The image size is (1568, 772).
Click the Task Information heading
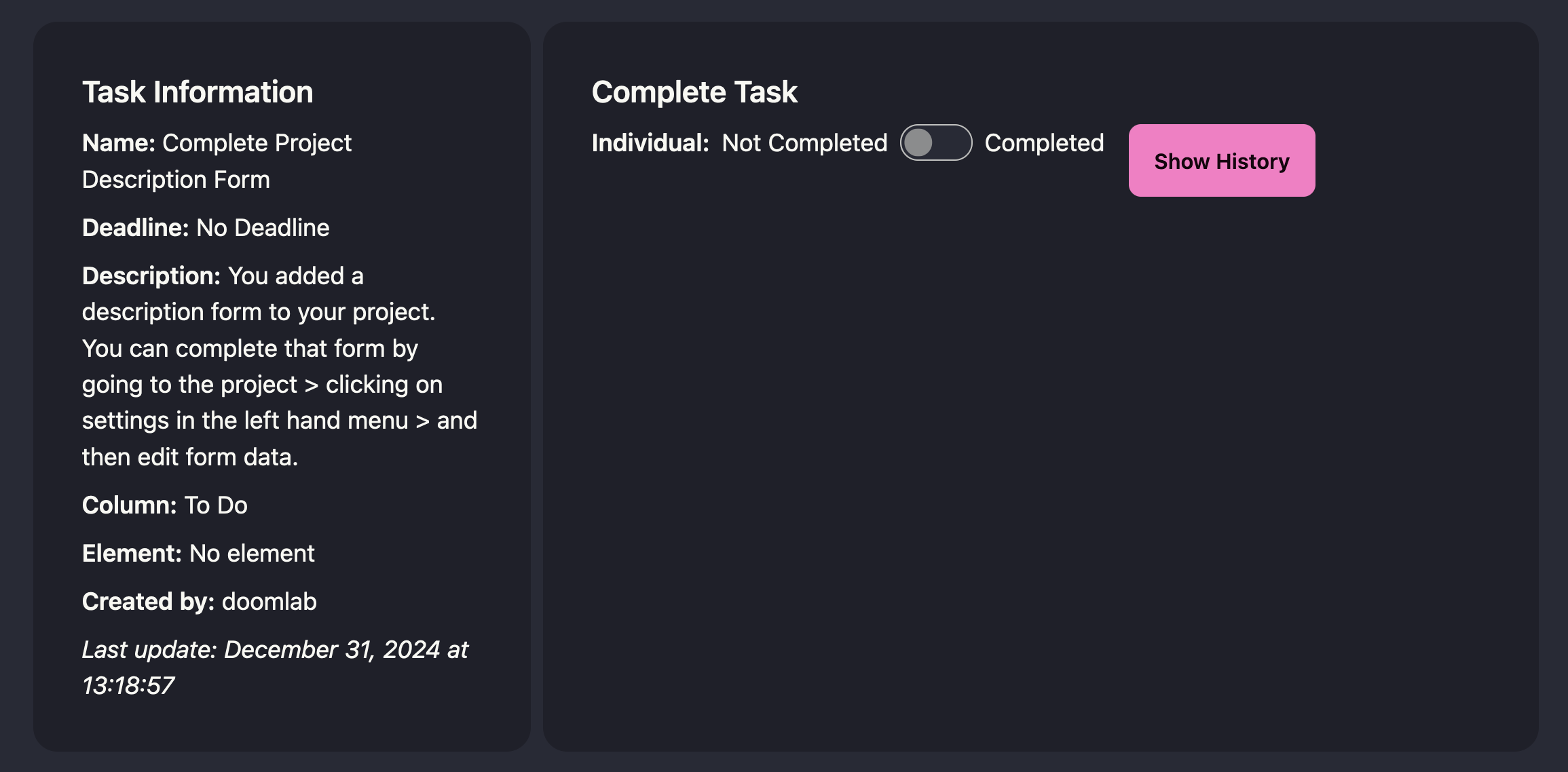pyautogui.click(x=198, y=92)
